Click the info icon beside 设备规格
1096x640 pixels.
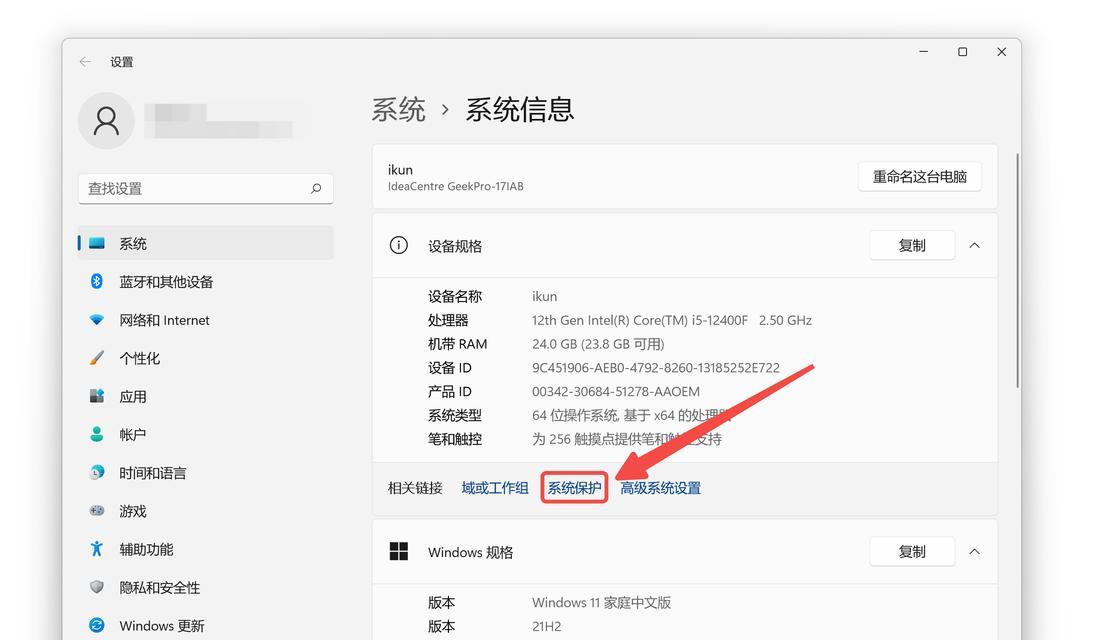point(398,245)
